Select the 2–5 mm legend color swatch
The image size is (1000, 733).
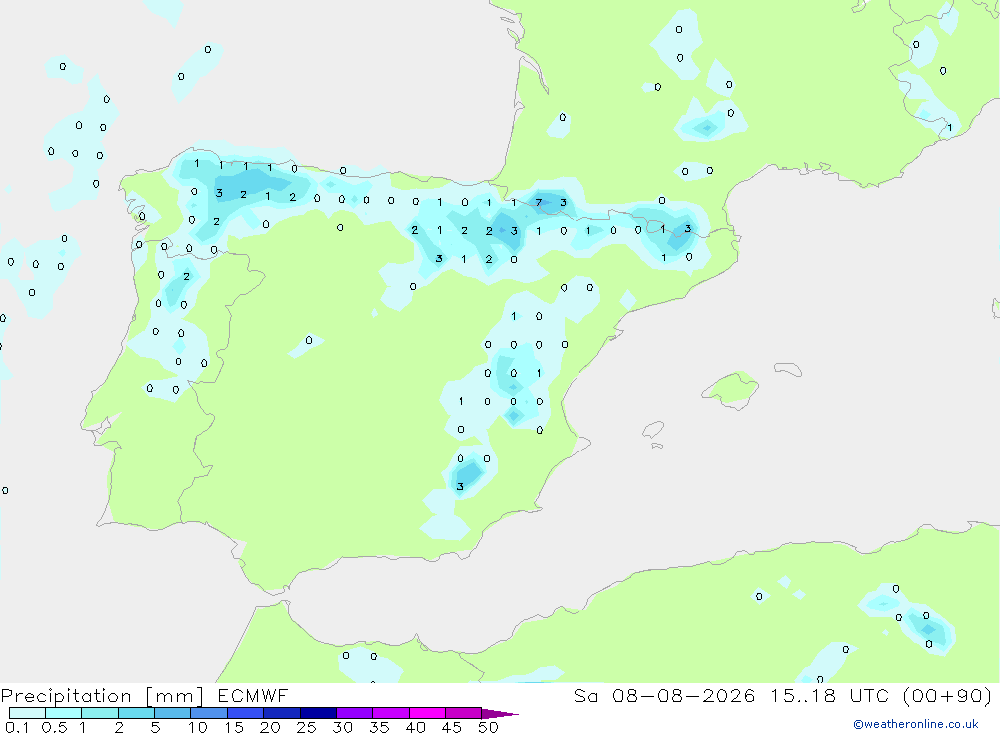pos(136,713)
